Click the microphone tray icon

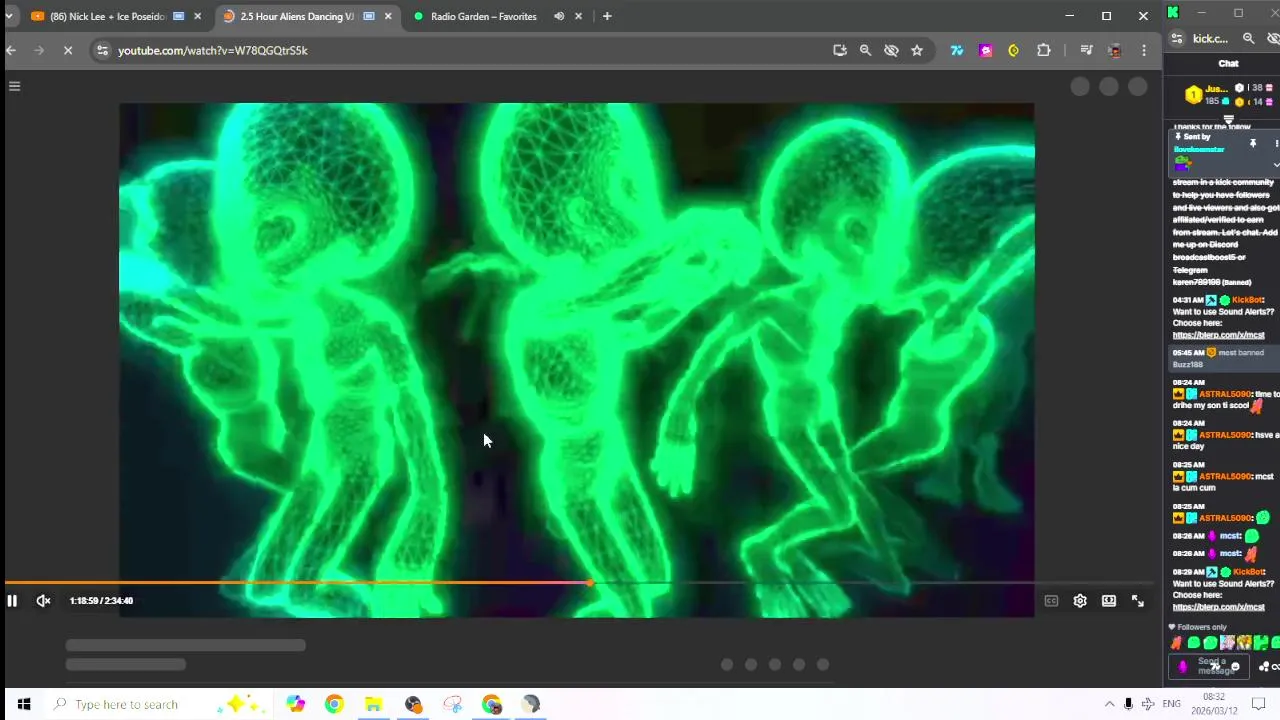[1128, 704]
